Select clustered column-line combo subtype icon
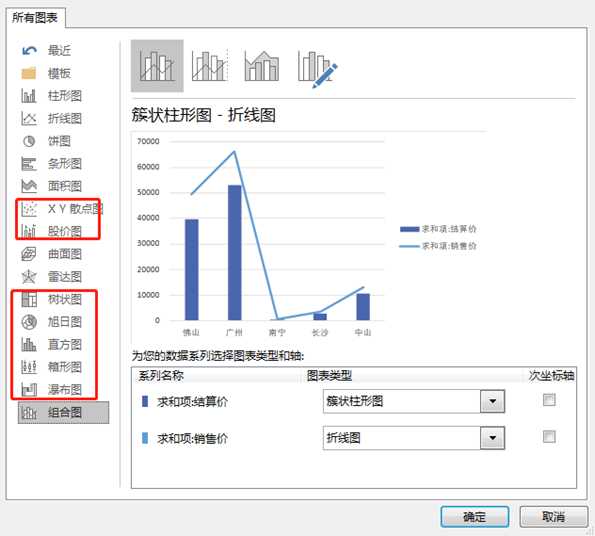Image resolution: width=595 pixels, height=536 pixels. click(x=157, y=66)
